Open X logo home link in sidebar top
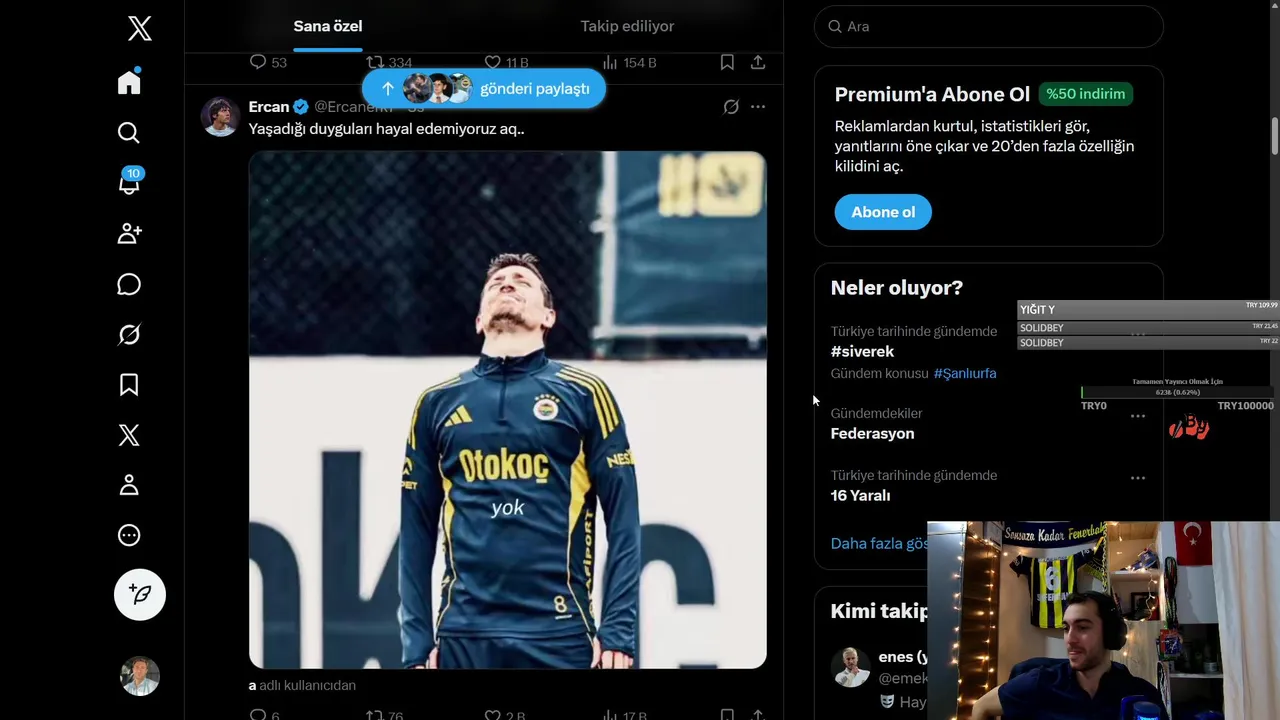 point(140,28)
